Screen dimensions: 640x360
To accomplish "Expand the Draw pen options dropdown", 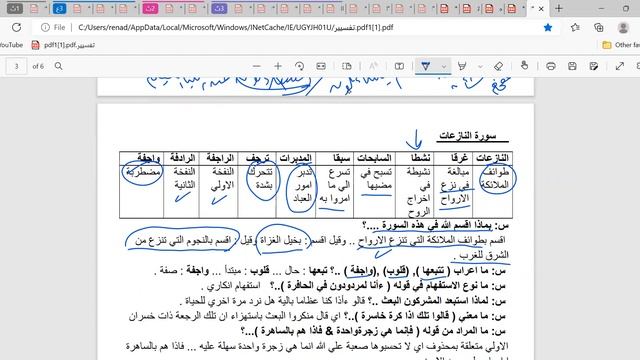I will [444, 66].
